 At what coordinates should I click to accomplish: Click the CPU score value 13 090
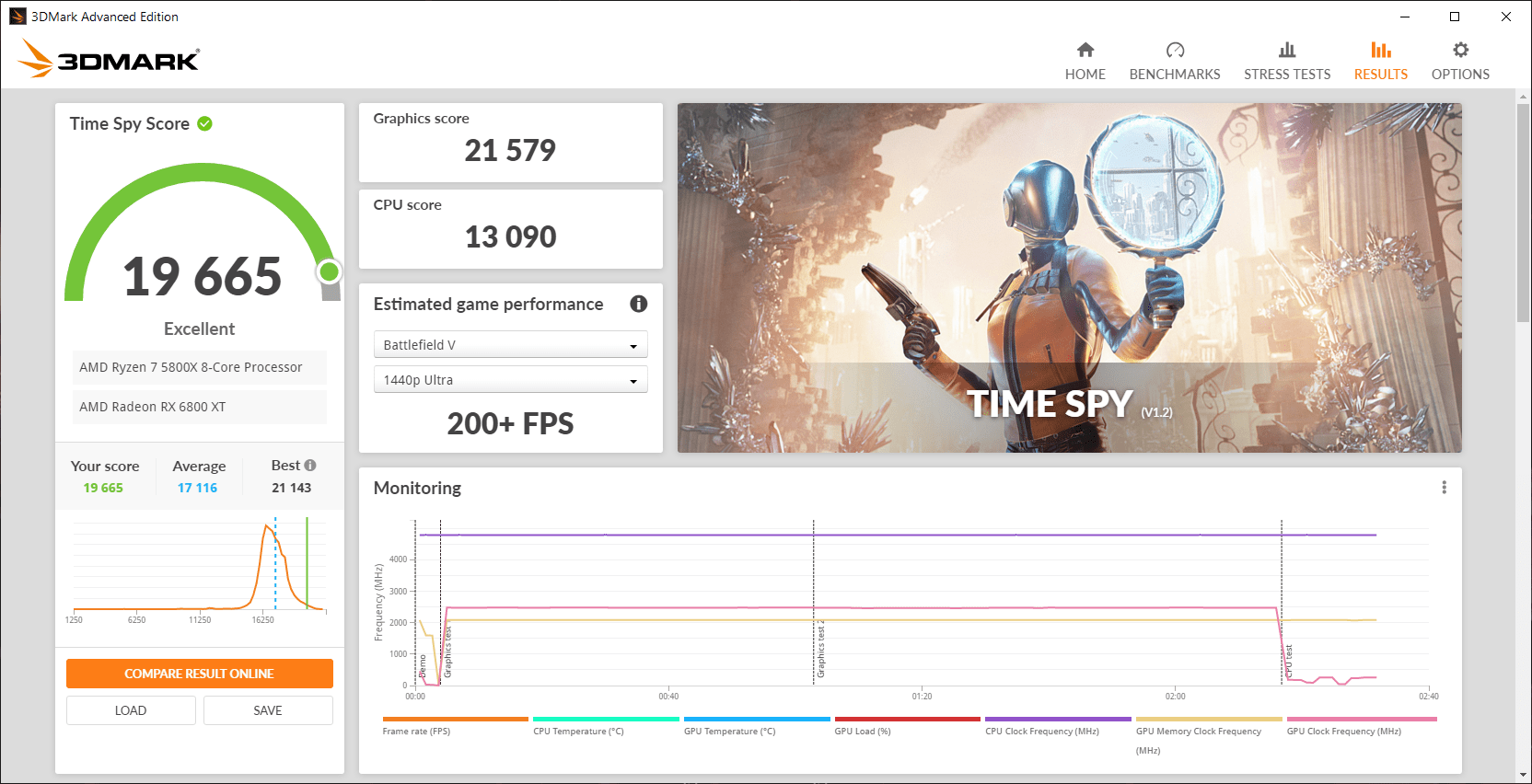pyautogui.click(x=510, y=236)
